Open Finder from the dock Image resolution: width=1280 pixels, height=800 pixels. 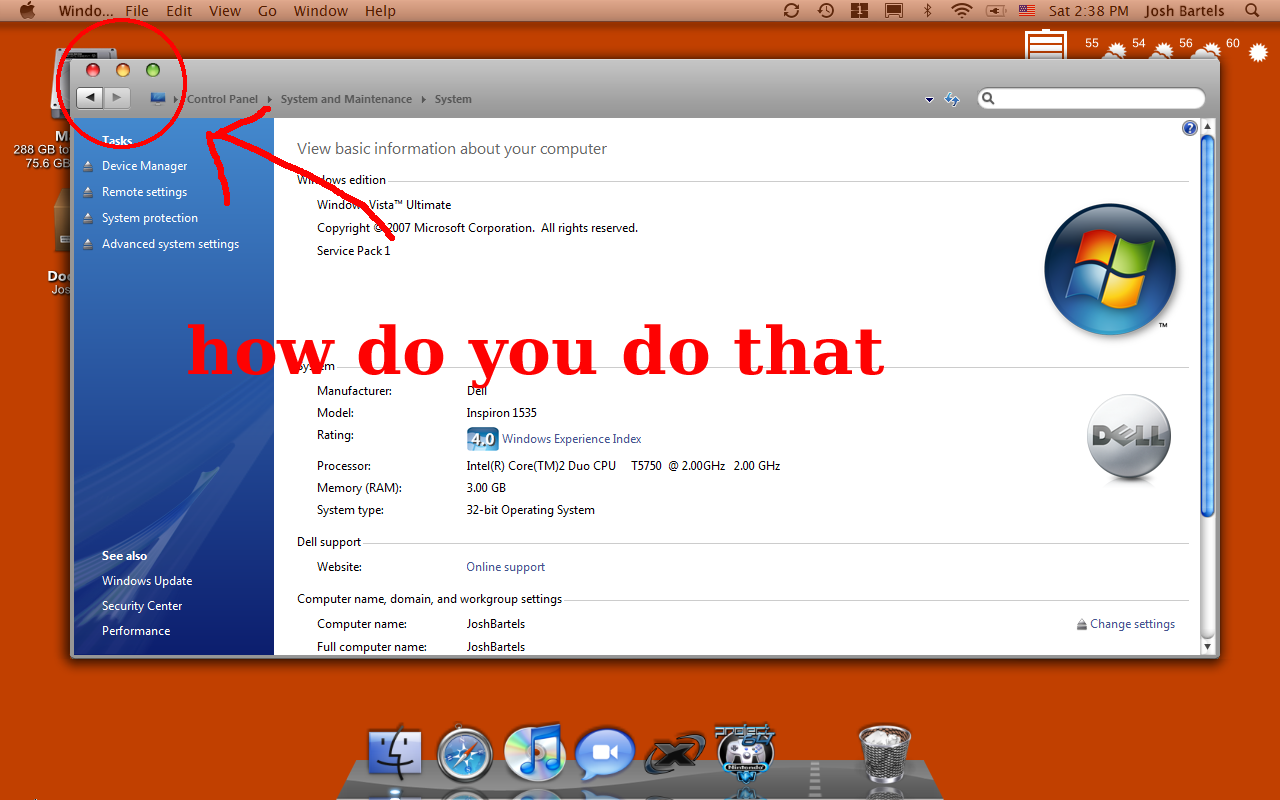[395, 753]
